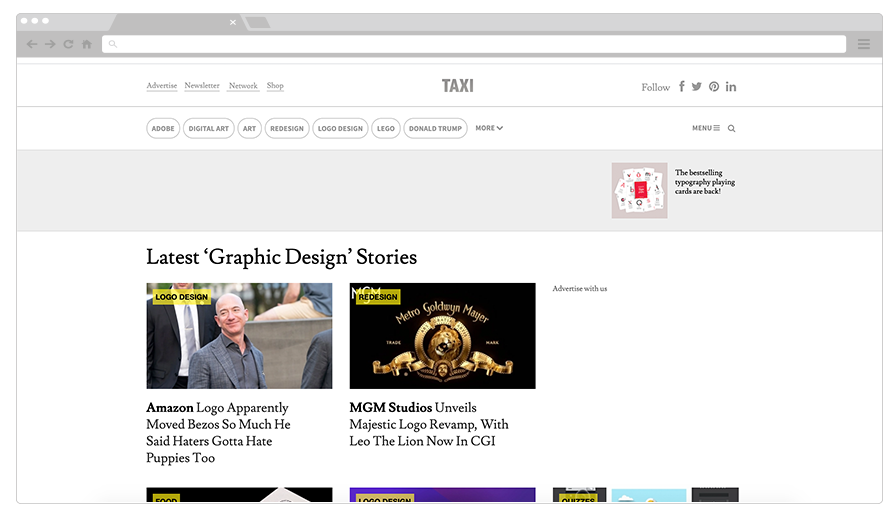Open TAXI's Twitter icon
Screen dimensions: 896x519
pos(697,86)
